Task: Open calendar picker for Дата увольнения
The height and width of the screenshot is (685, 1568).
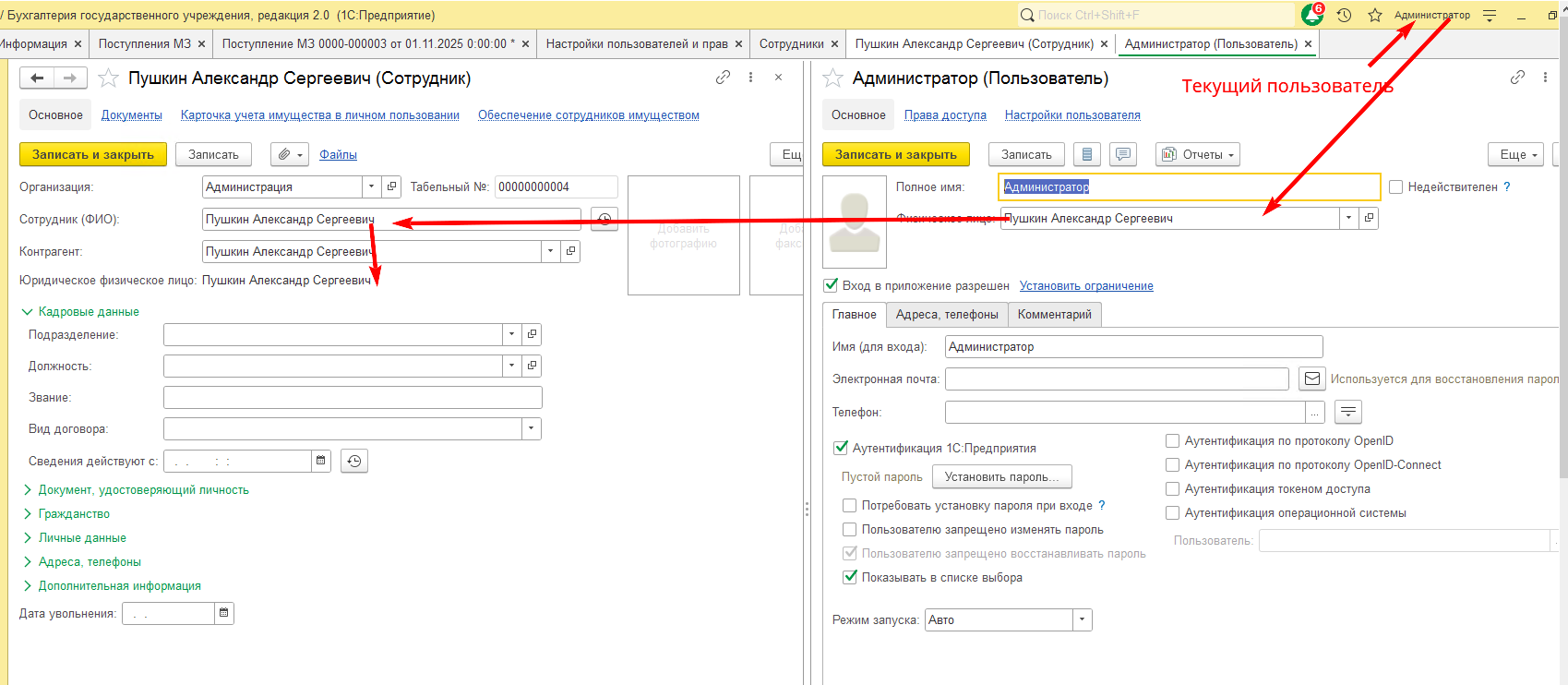Action: click(x=223, y=613)
